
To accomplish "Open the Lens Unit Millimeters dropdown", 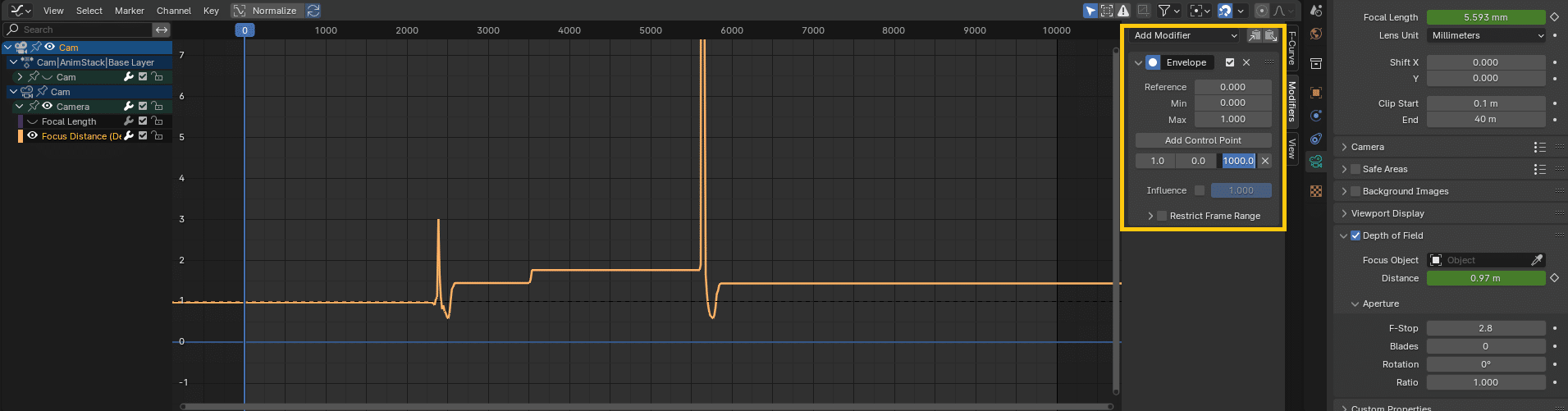I will point(1486,35).
